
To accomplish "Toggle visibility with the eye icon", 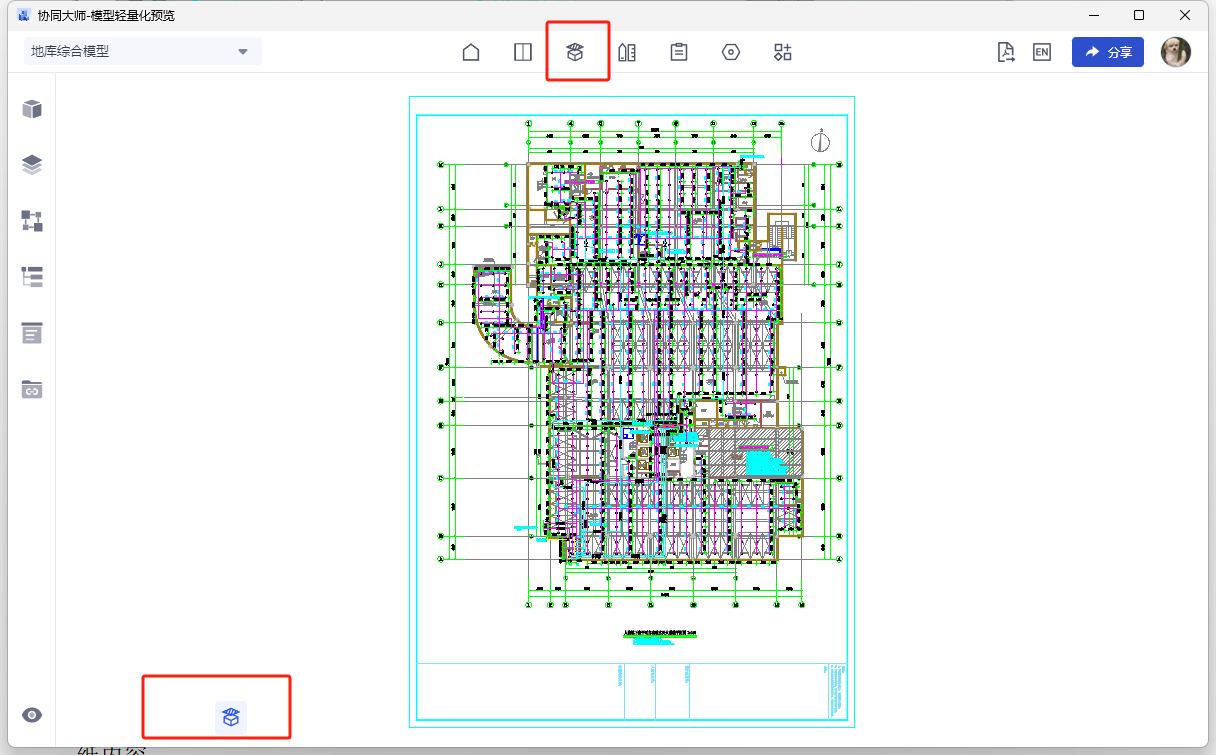I will tap(32, 715).
